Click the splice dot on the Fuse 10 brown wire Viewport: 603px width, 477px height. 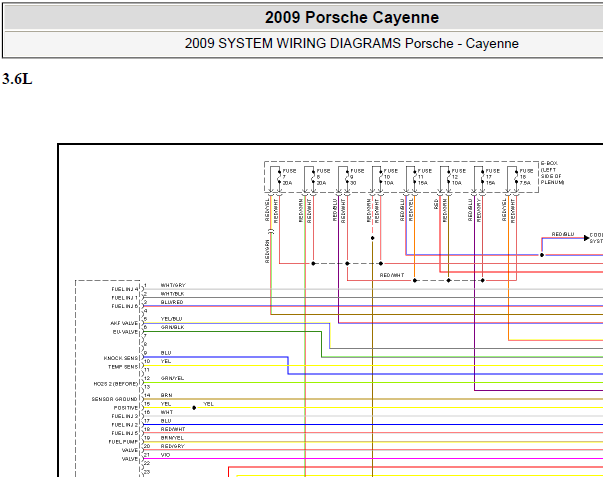[x=372, y=238]
